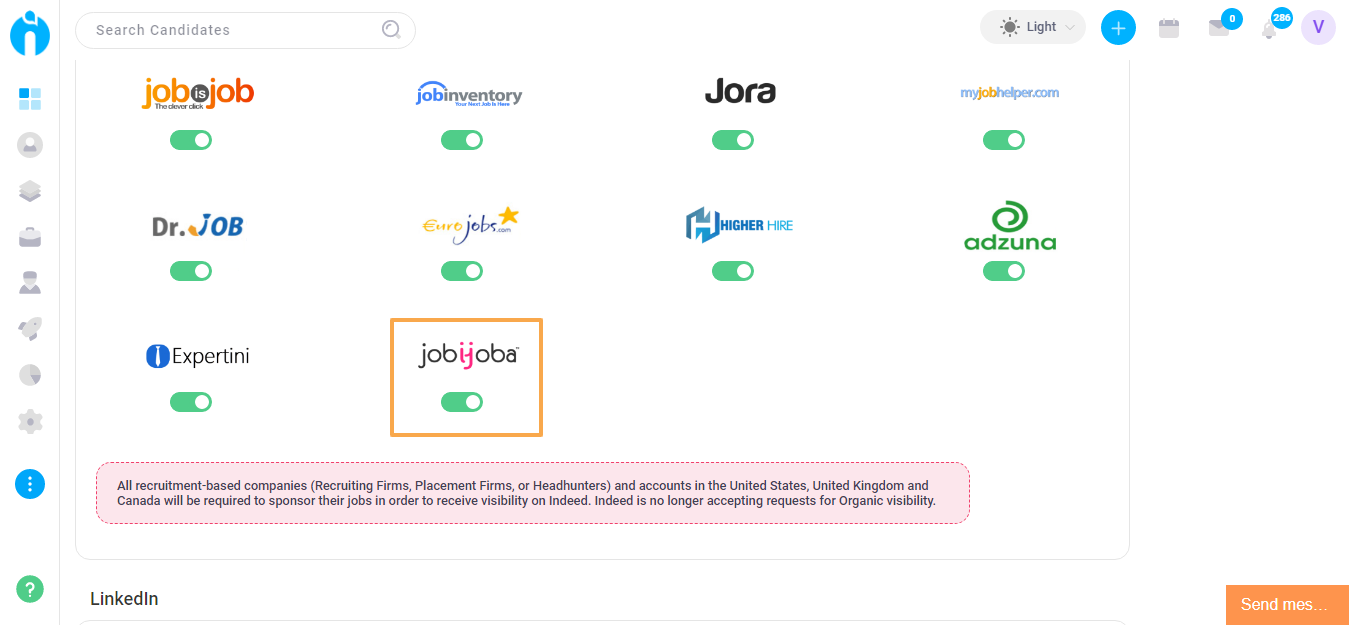Viewport: 1349px width, 625px height.
Task: Open the calendar icon in top bar
Action: point(1168,28)
